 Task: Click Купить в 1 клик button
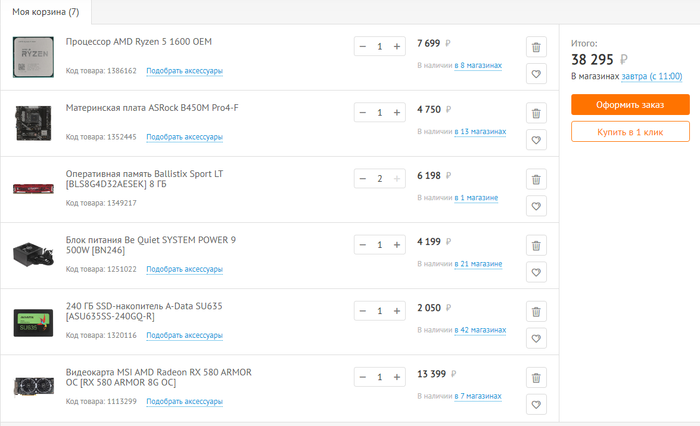coord(630,132)
